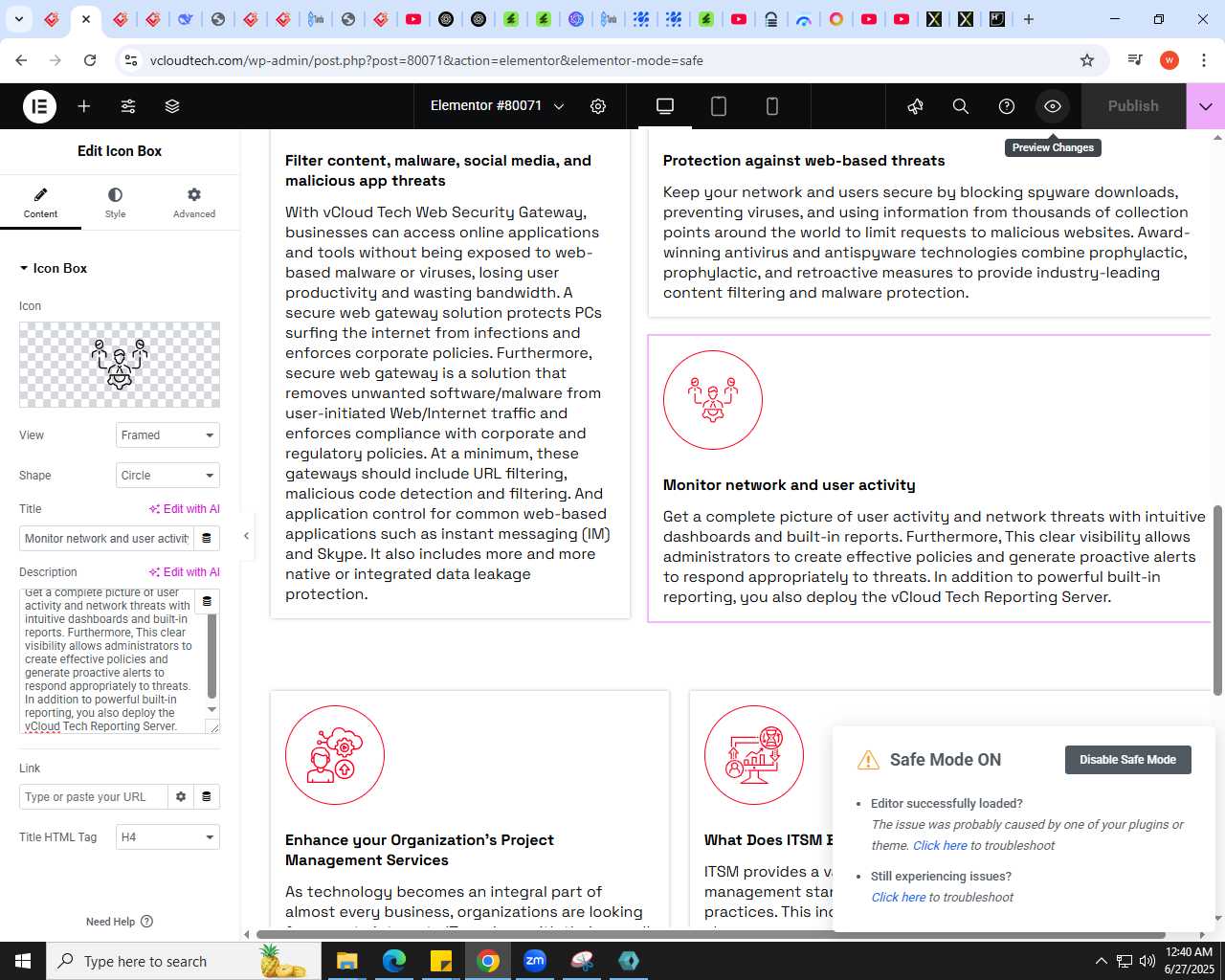Viewport: 1225px width, 980px height.
Task: Open Chrome profile avatar
Action: tap(1169, 60)
